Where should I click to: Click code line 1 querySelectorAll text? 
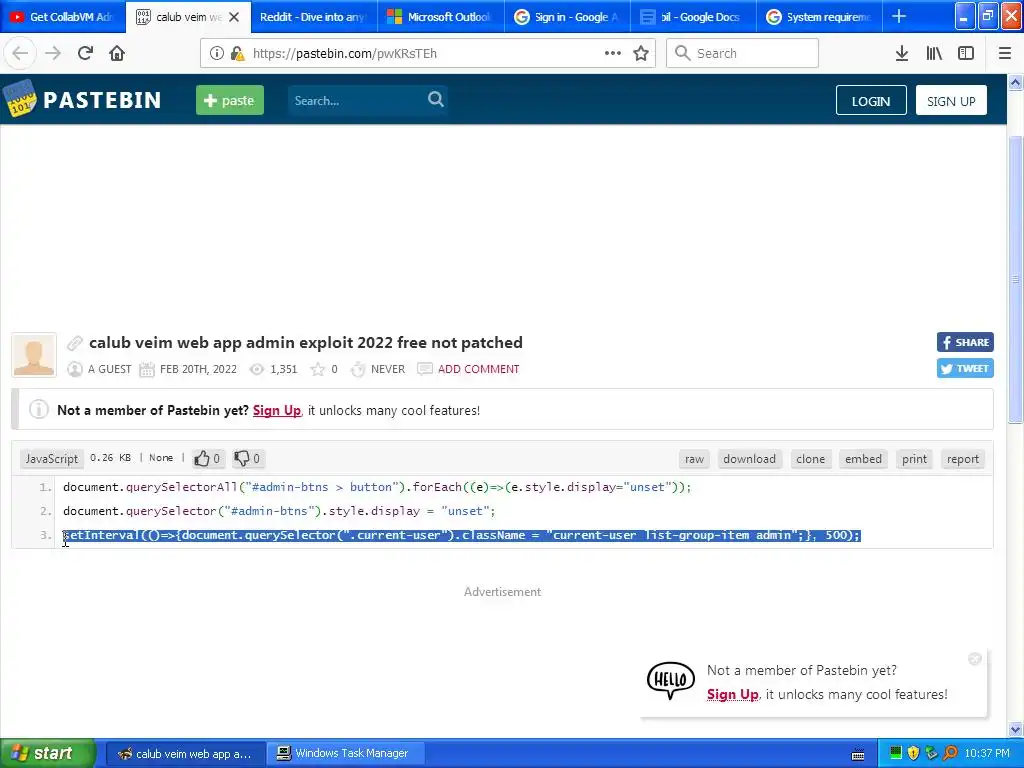377,487
